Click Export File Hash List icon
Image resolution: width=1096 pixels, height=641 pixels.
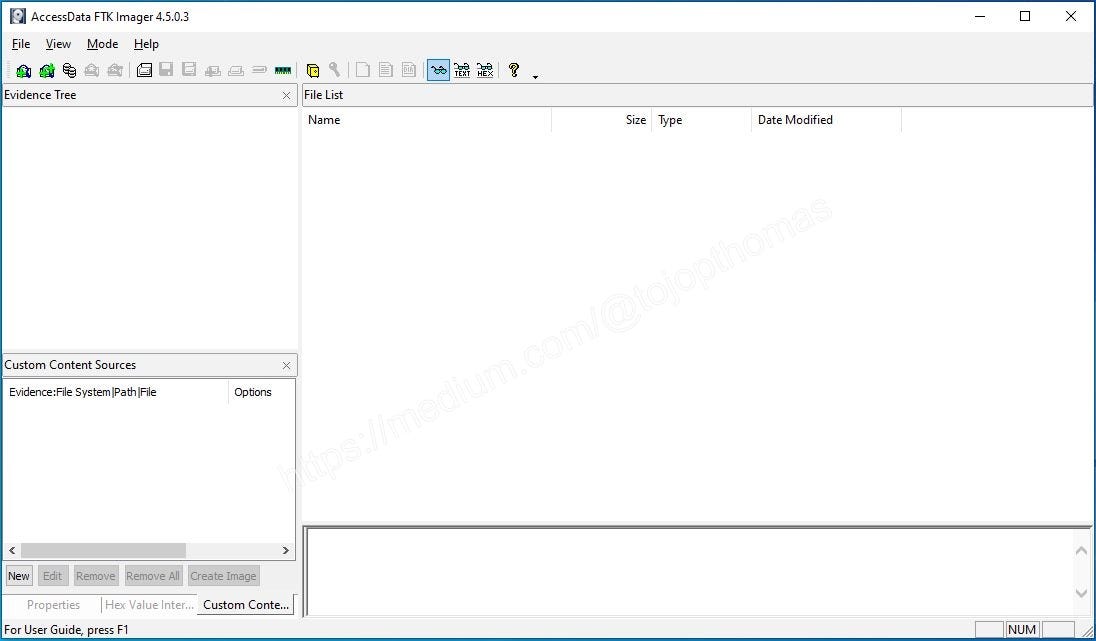386,69
